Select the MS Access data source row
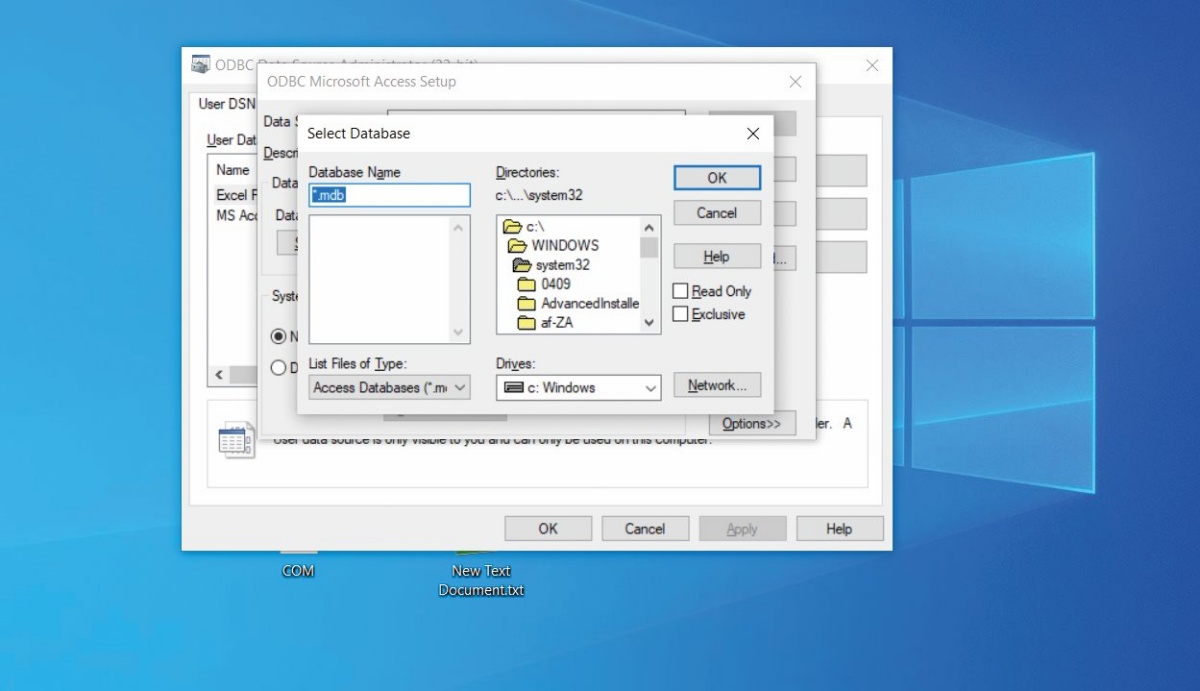 236,215
